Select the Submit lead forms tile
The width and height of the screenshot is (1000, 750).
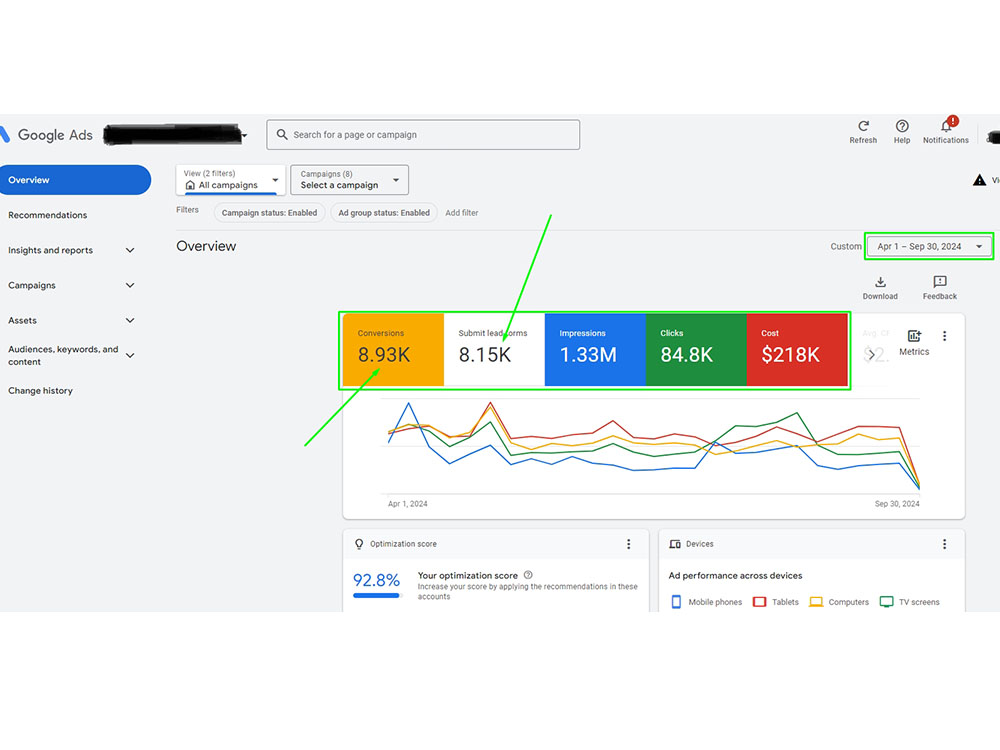click(x=494, y=349)
